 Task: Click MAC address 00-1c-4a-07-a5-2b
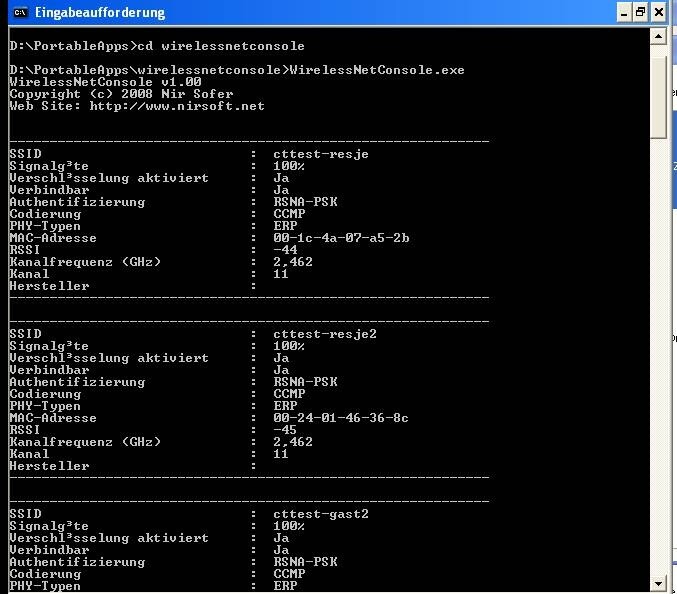point(341,238)
